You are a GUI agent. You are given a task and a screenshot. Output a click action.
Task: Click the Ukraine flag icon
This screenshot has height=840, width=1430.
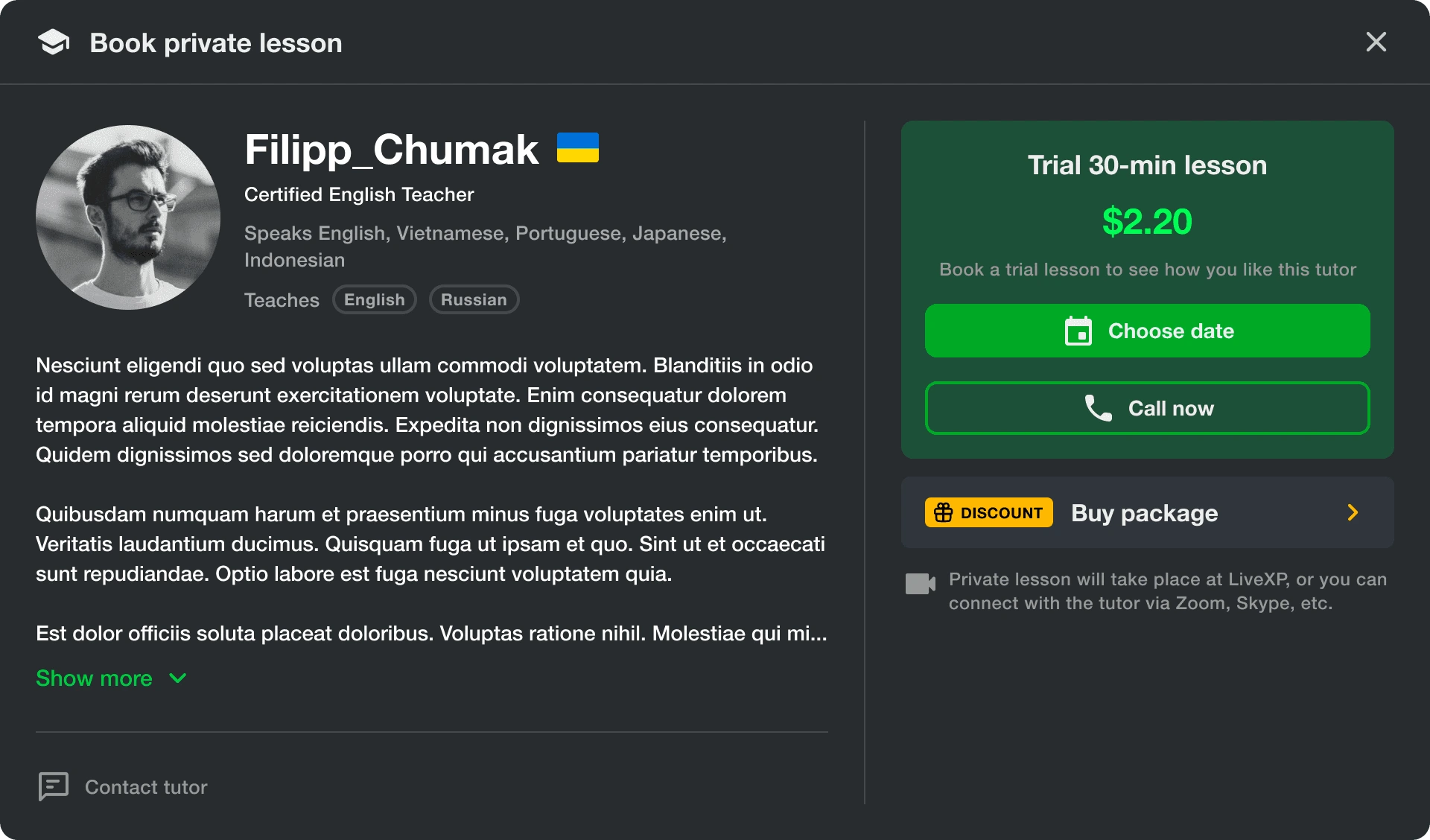tap(578, 147)
